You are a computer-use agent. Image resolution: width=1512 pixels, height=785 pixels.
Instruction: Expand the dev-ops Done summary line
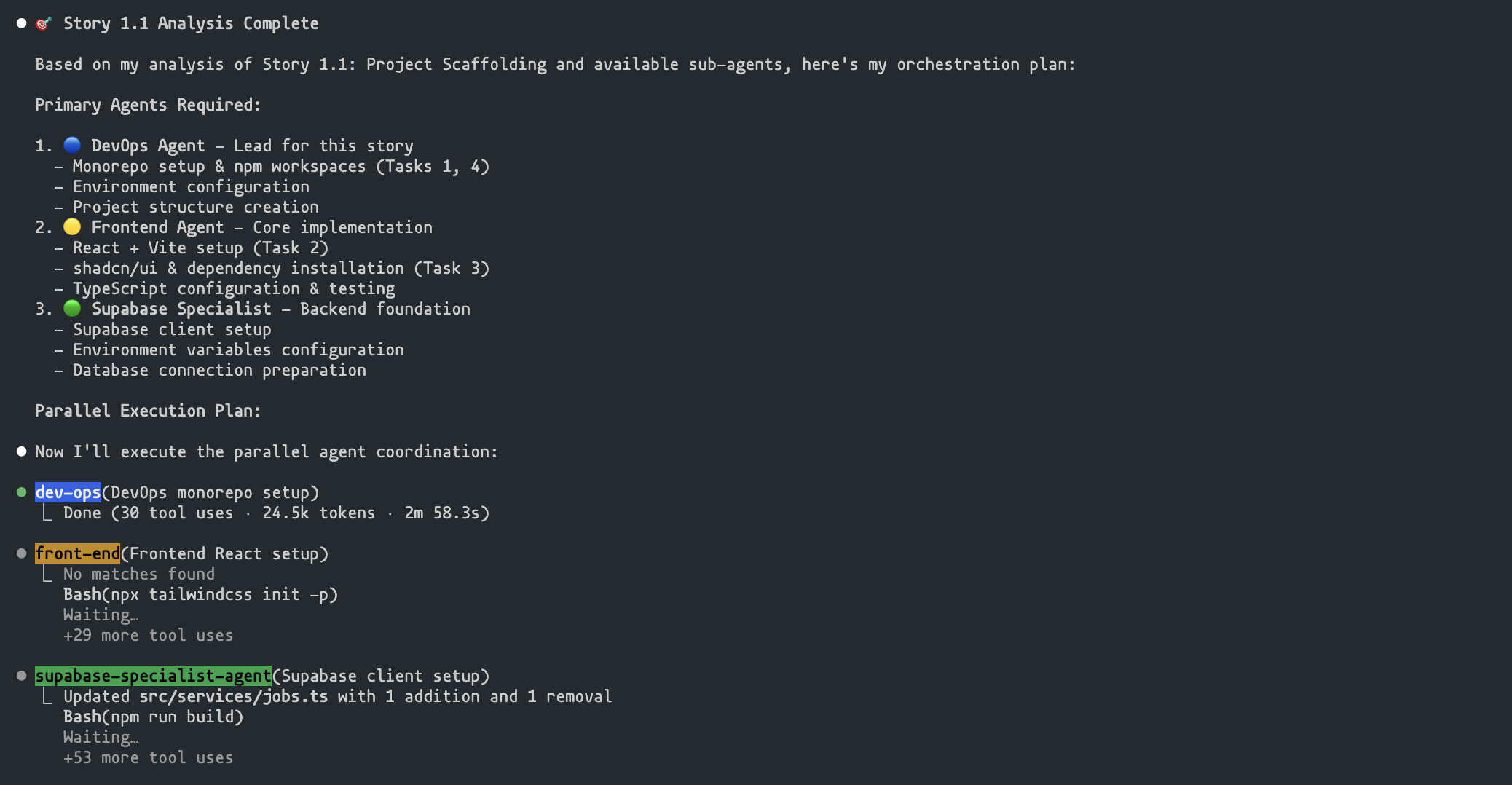point(276,513)
